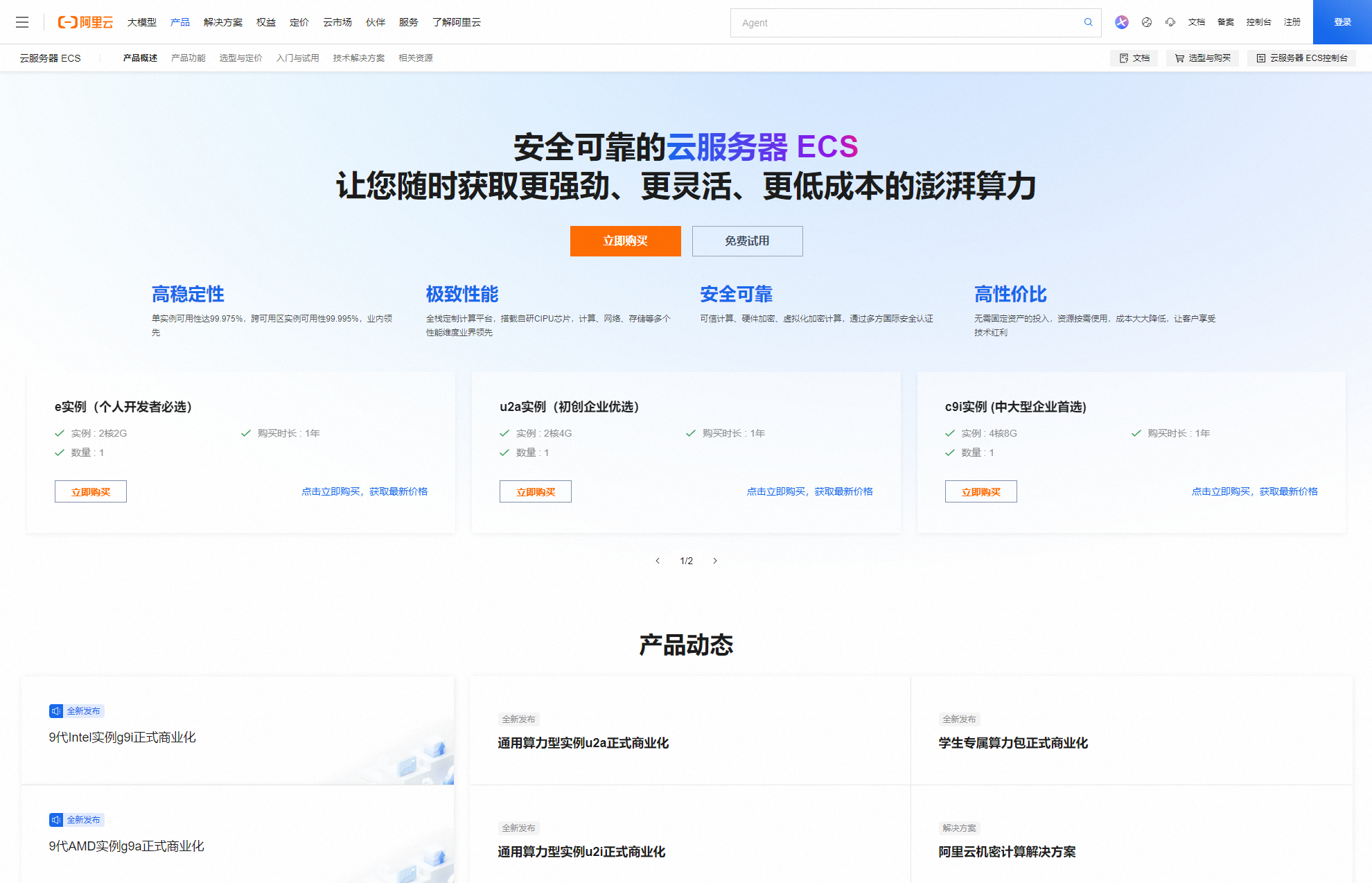The width and height of the screenshot is (1372, 883).
Task: Click the 免费试用 button
Action: (748, 241)
